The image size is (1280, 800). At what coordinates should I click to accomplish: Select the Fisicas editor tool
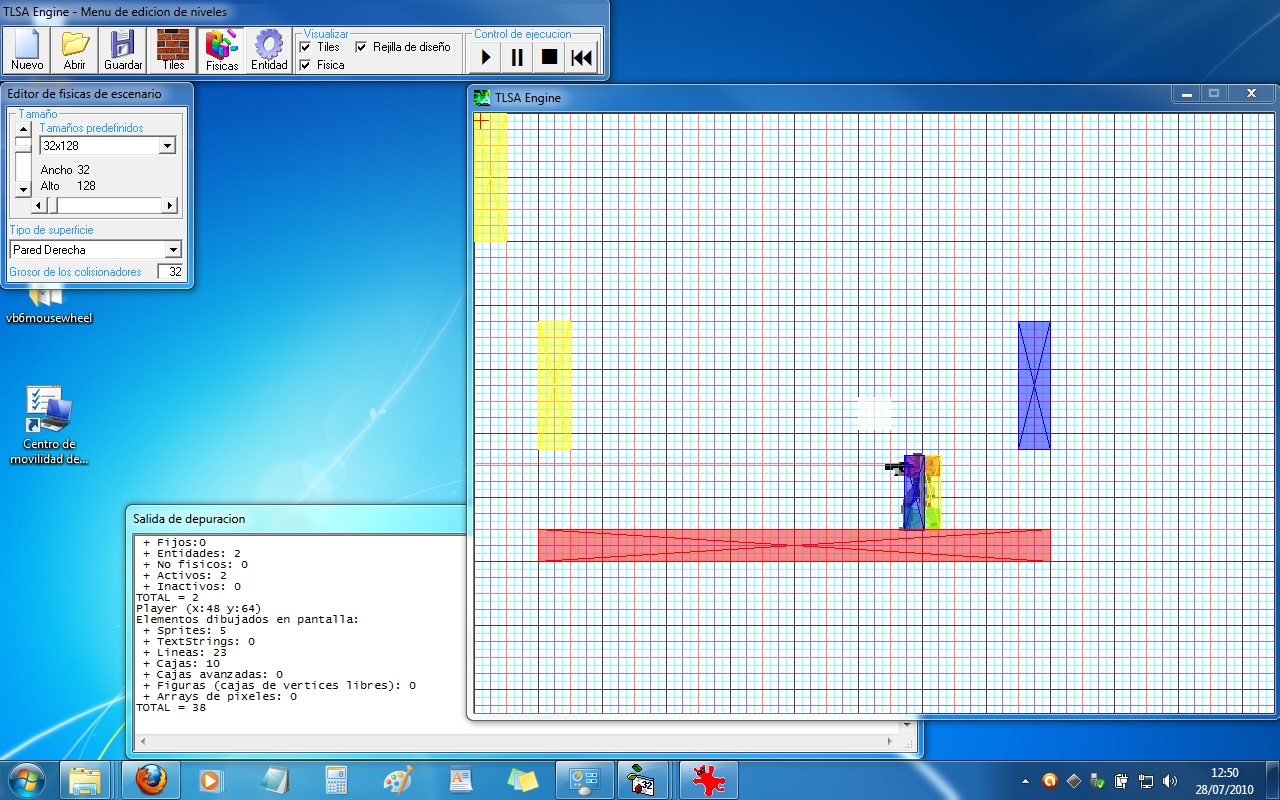[x=222, y=50]
